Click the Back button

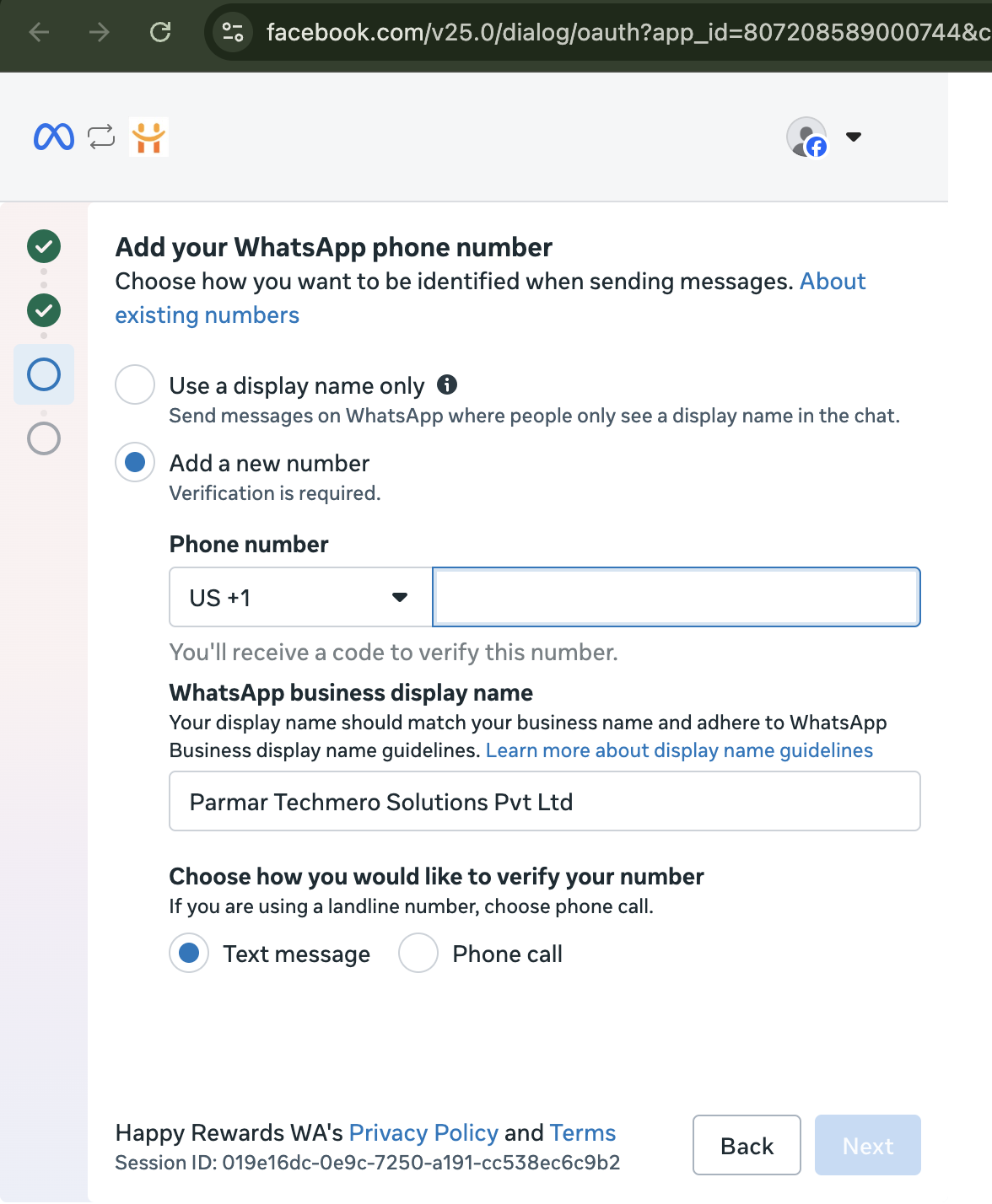click(x=747, y=1145)
